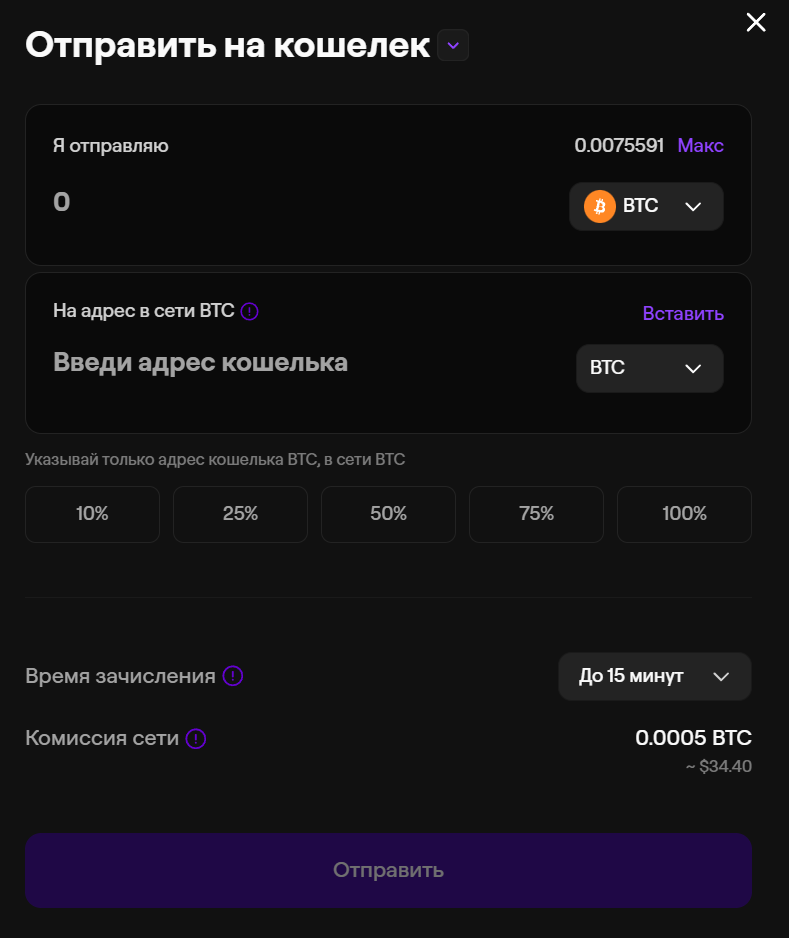Click the info icon next to network address label
789x938 pixels.
pos(250,311)
